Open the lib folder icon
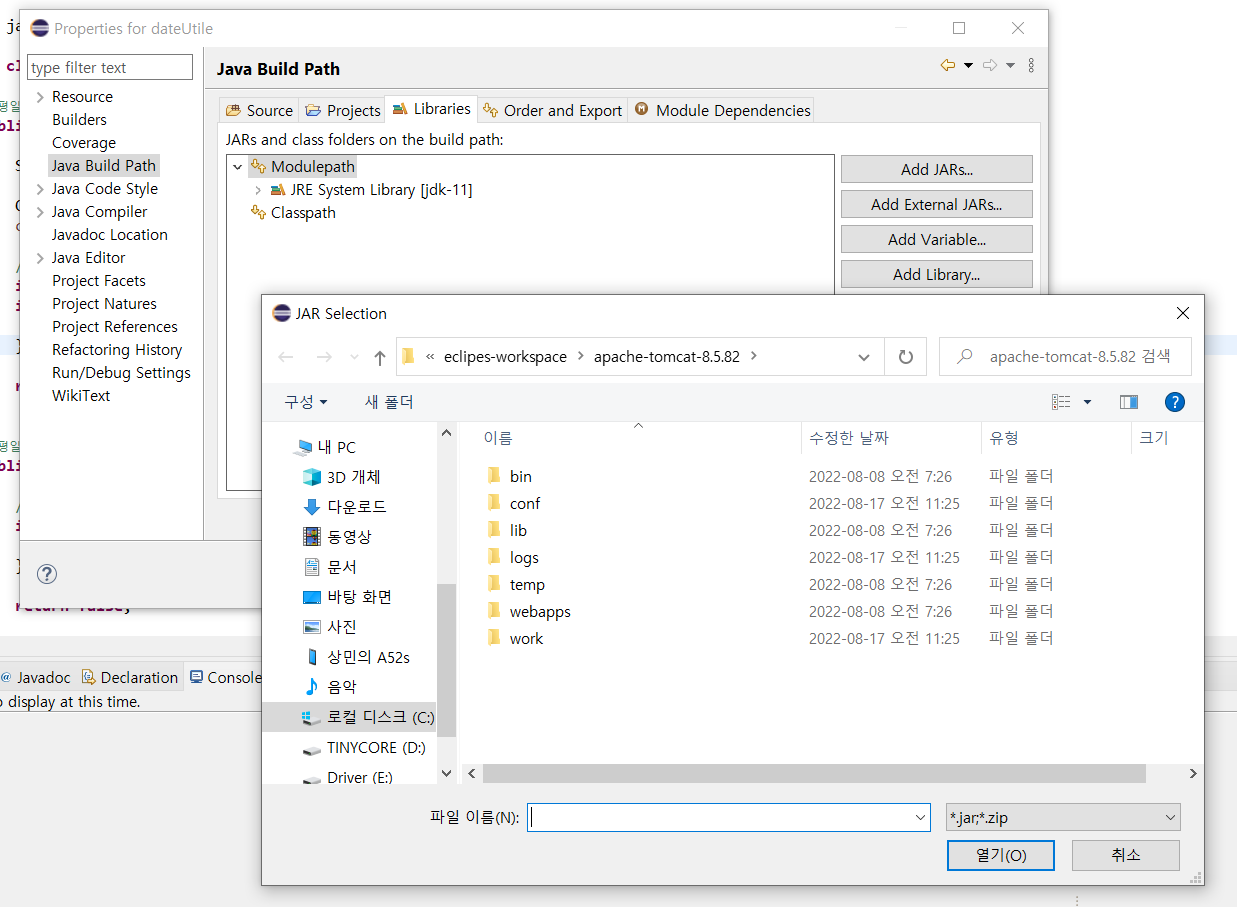Viewport: 1237px width, 907px height. tap(494, 530)
